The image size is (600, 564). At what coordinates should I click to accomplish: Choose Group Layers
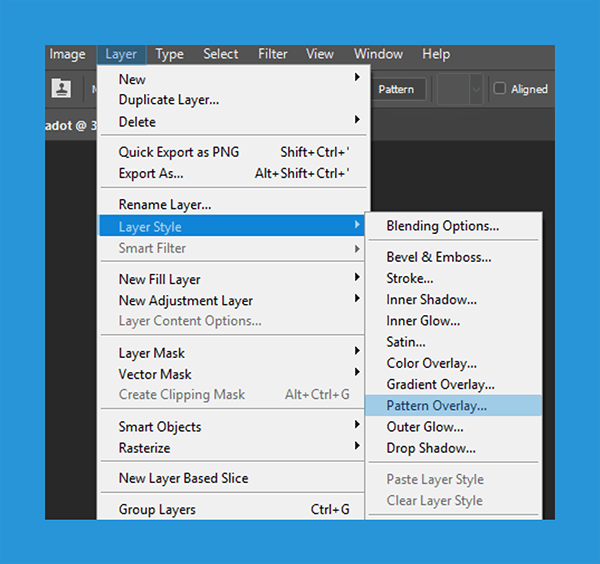point(232,509)
